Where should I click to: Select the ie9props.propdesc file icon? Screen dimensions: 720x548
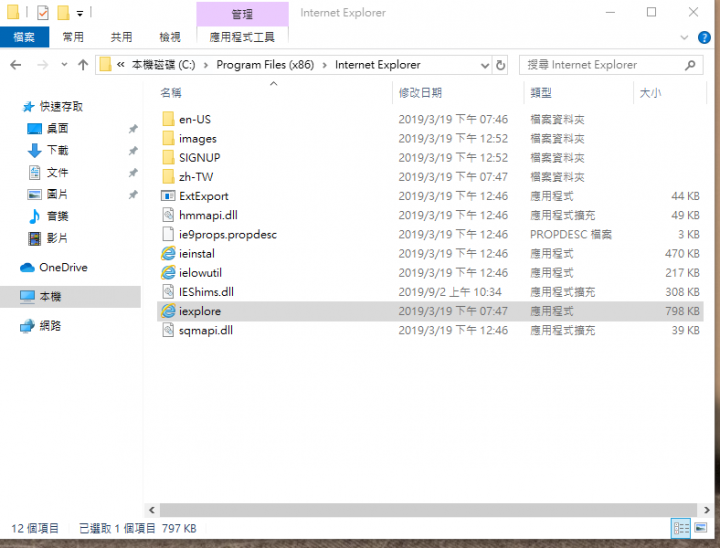coord(168,234)
